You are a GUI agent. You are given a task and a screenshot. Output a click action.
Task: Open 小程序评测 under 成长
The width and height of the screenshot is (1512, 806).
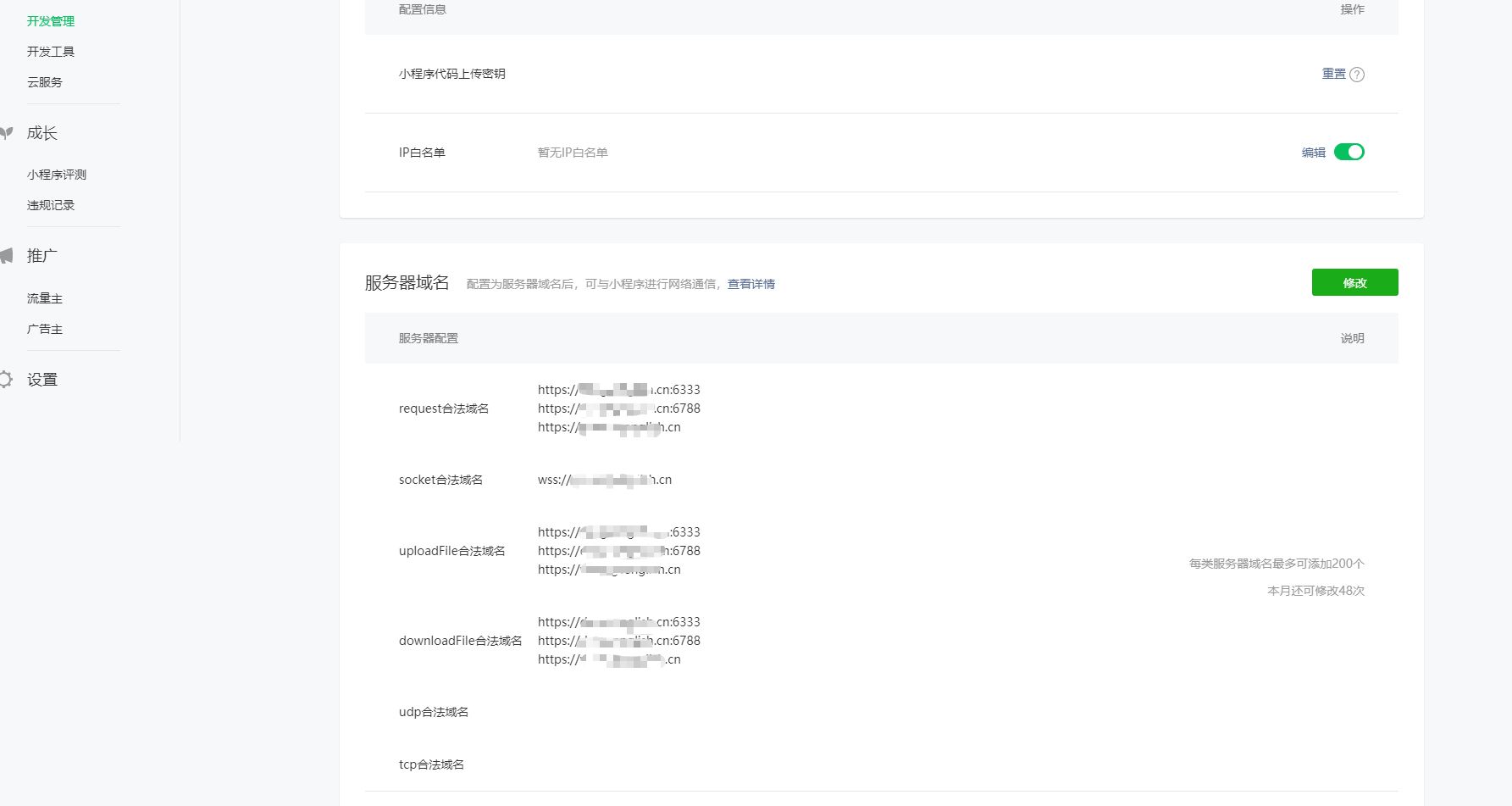coord(56,174)
